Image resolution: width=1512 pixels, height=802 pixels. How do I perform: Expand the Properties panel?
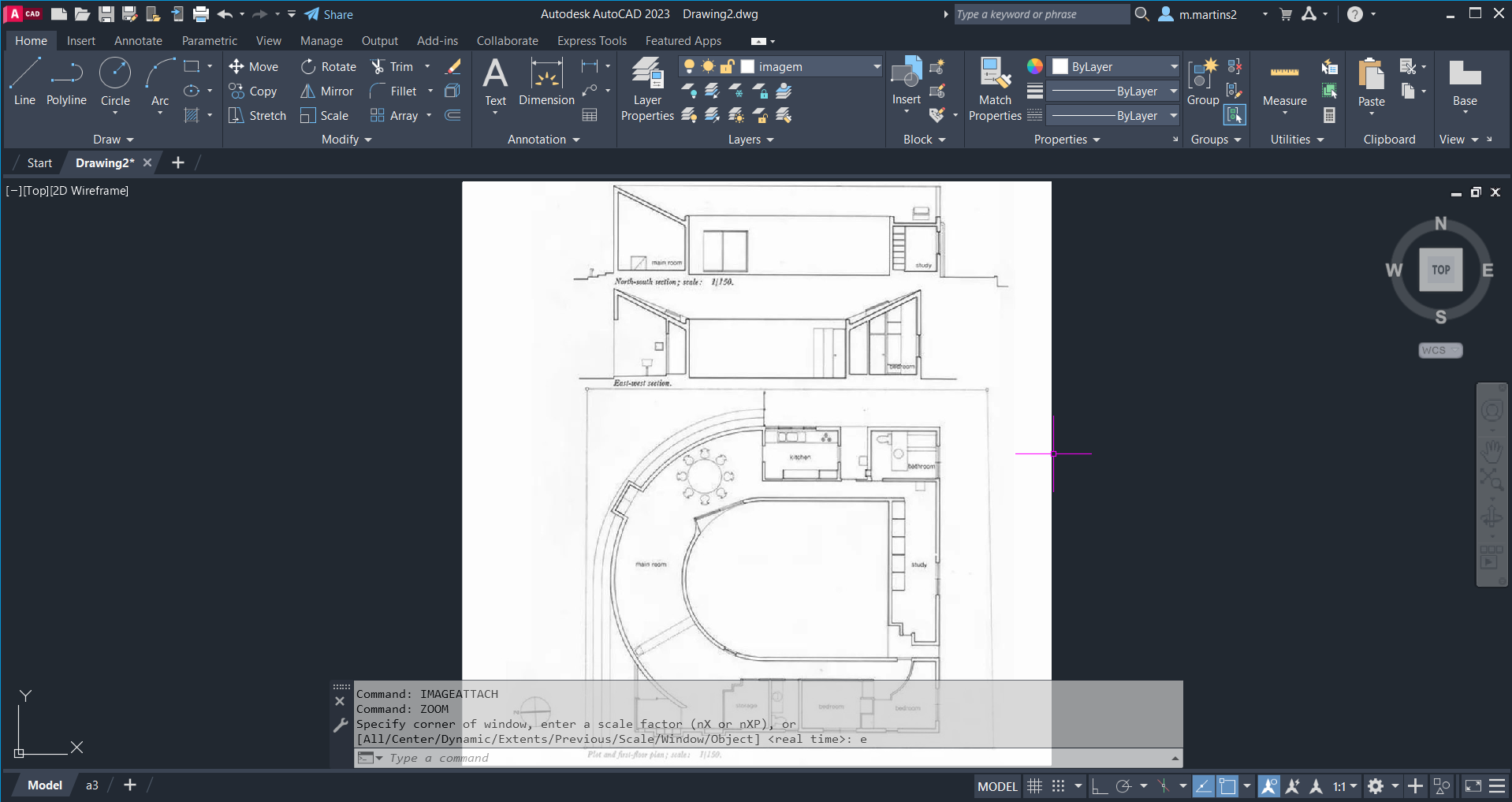point(1067,140)
